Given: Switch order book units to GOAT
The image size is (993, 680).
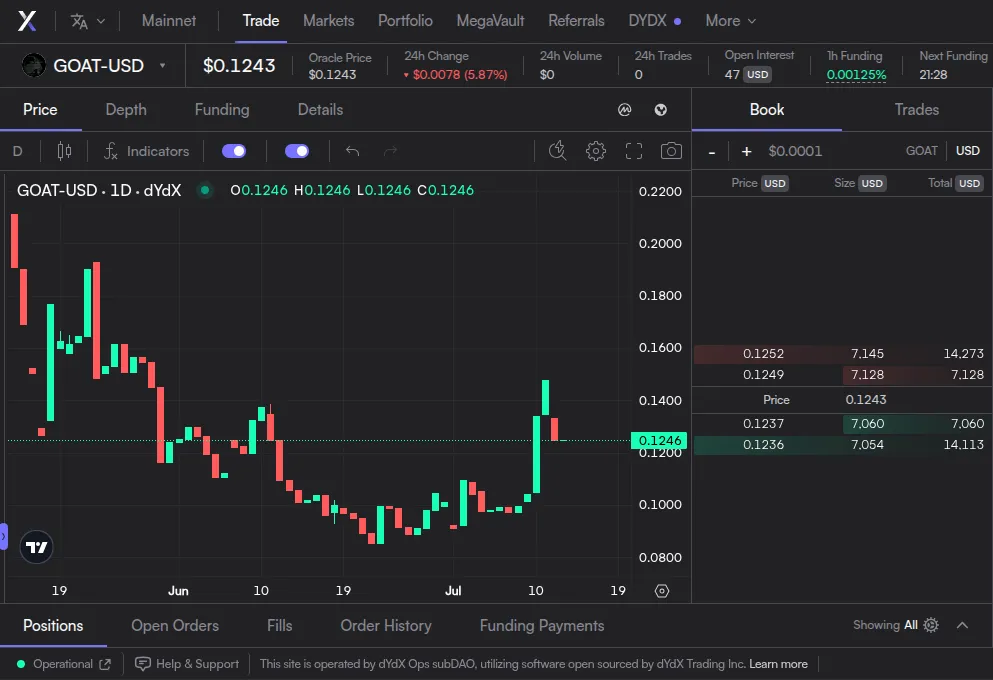Looking at the screenshot, I should pos(921,151).
